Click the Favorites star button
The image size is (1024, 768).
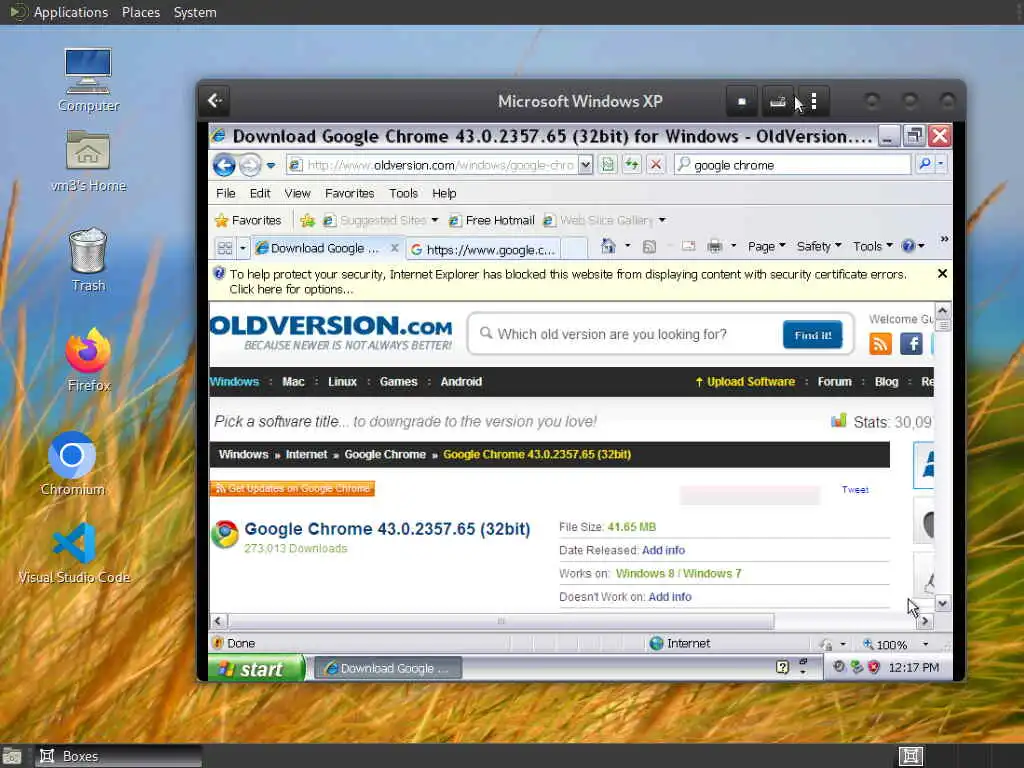click(248, 221)
